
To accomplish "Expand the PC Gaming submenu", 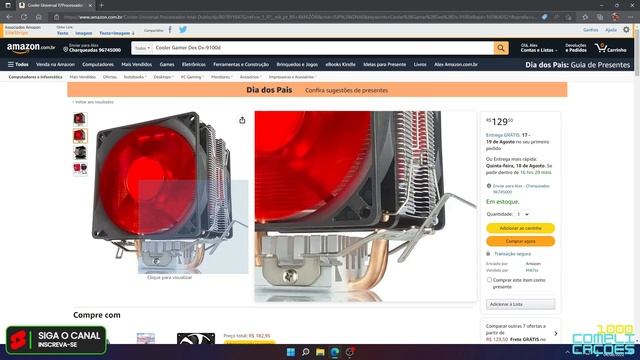I will [192, 77].
